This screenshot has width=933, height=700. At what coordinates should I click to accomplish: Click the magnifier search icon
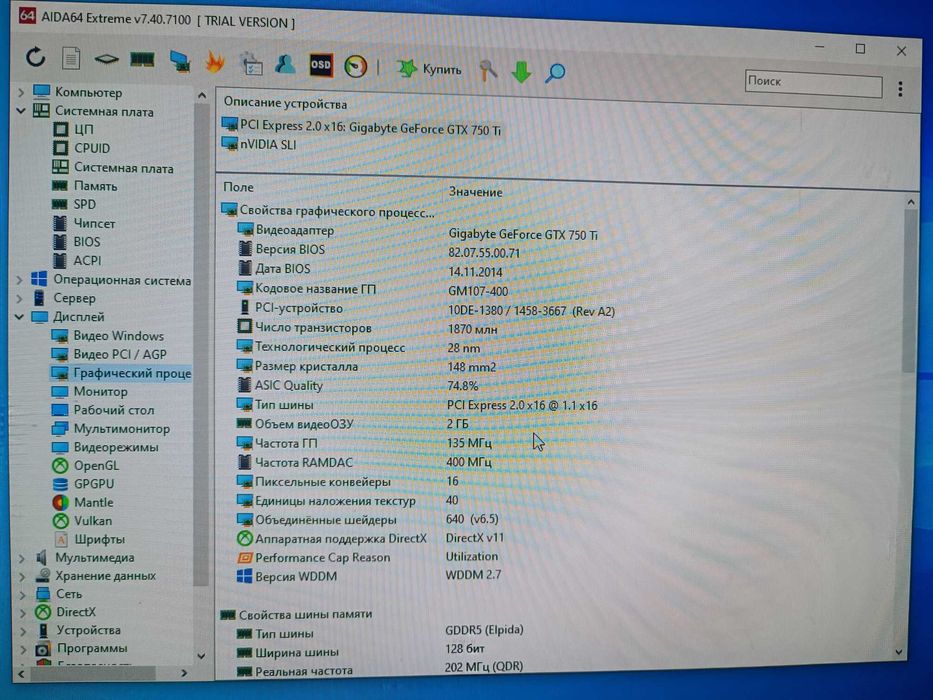click(x=556, y=73)
